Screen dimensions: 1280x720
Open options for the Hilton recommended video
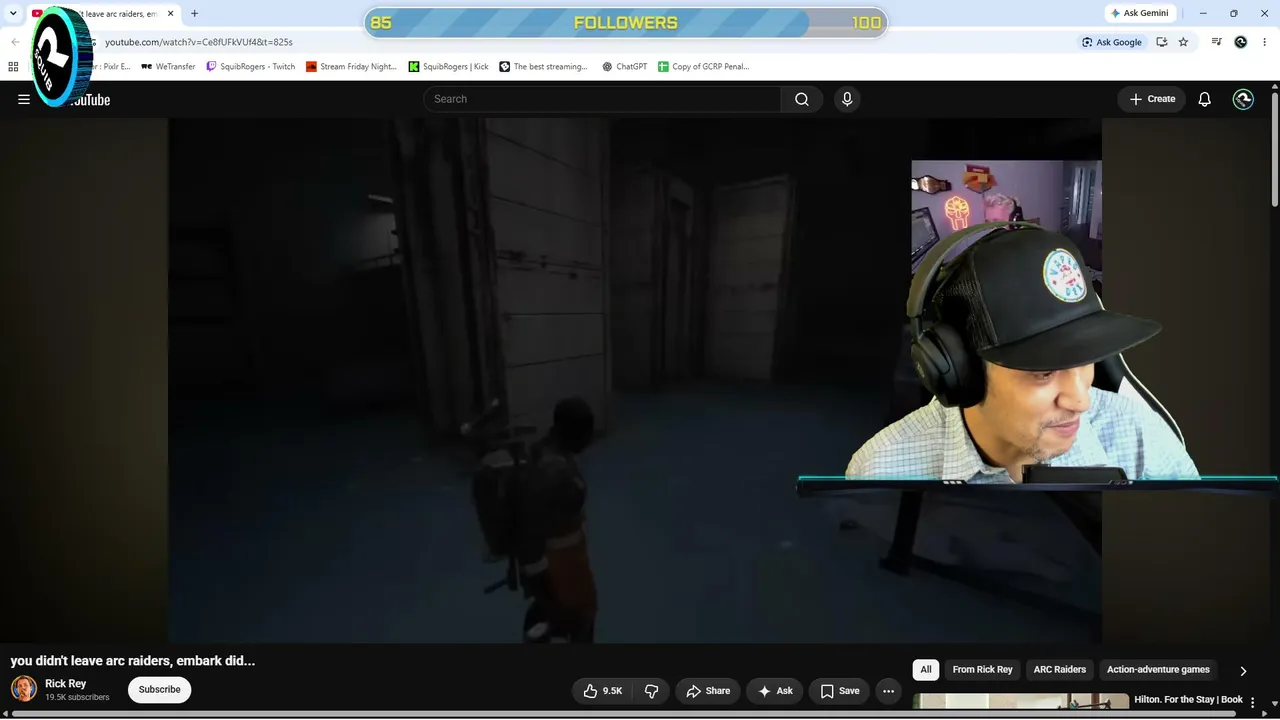point(1253,703)
